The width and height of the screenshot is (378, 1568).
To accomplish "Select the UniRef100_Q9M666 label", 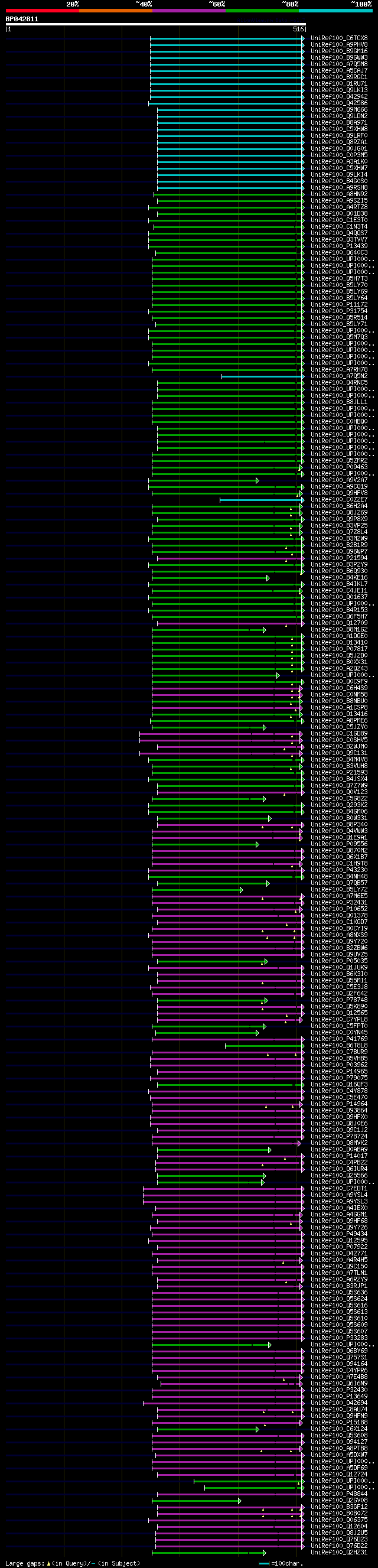I will [x=339, y=109].
